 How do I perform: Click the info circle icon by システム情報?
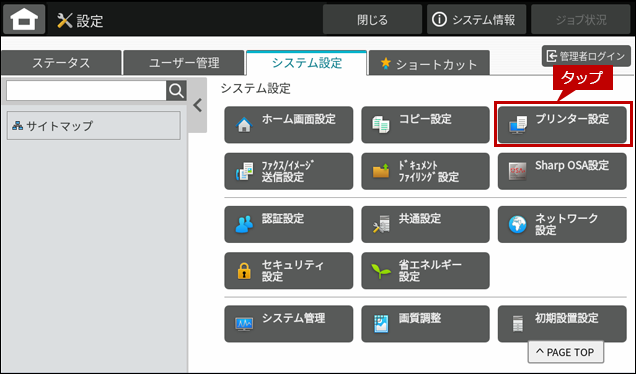439,19
